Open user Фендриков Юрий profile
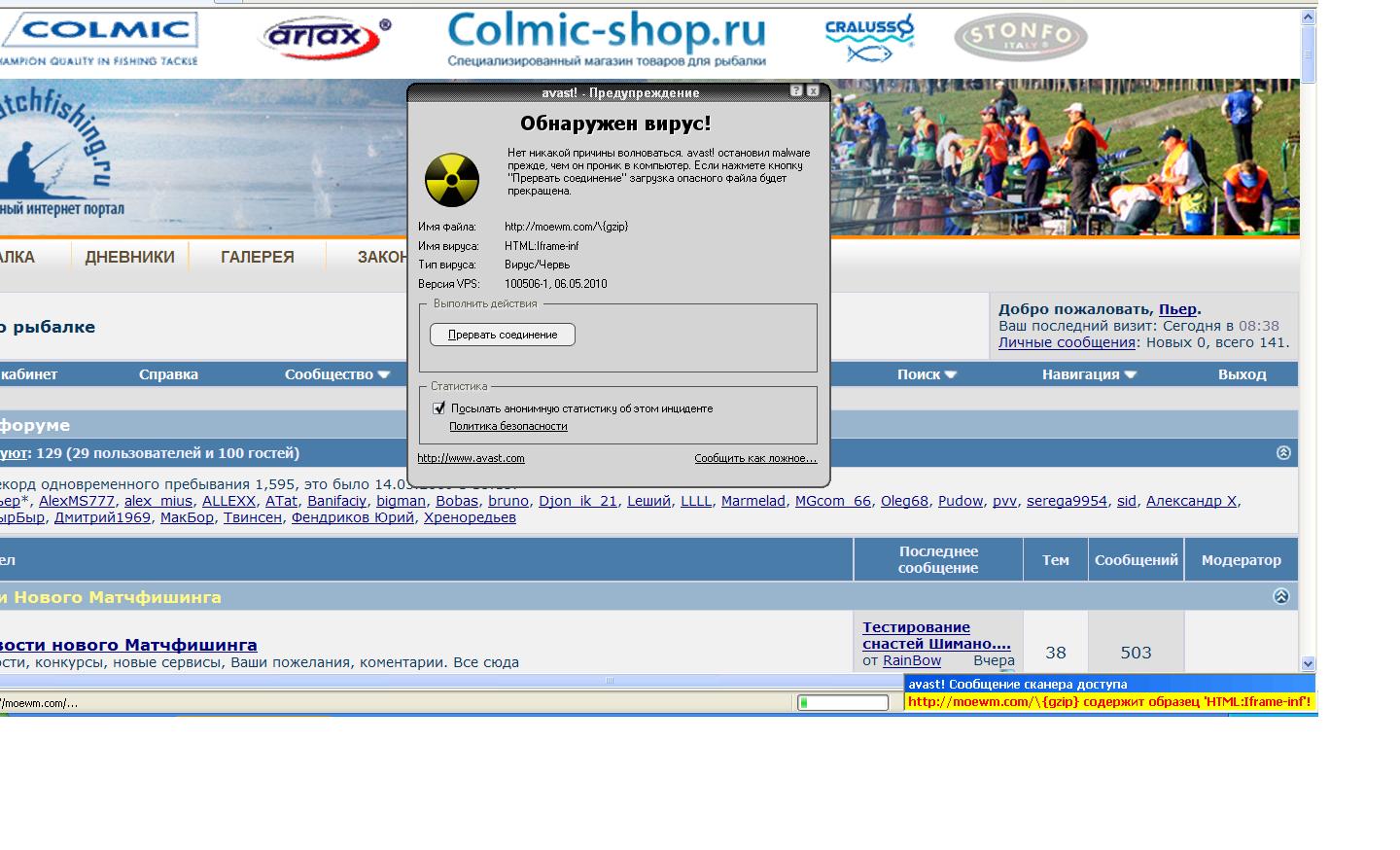This screenshot has width=1400, height=850. point(353,517)
